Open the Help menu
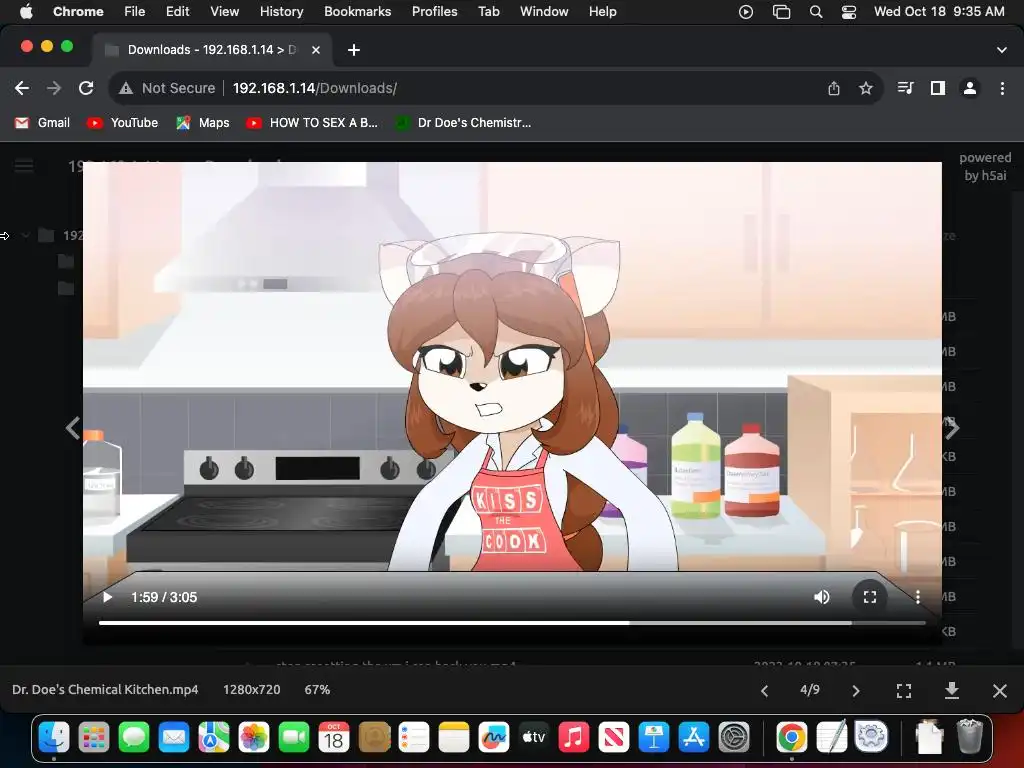Screen dimensions: 1024x768 click(x=602, y=11)
